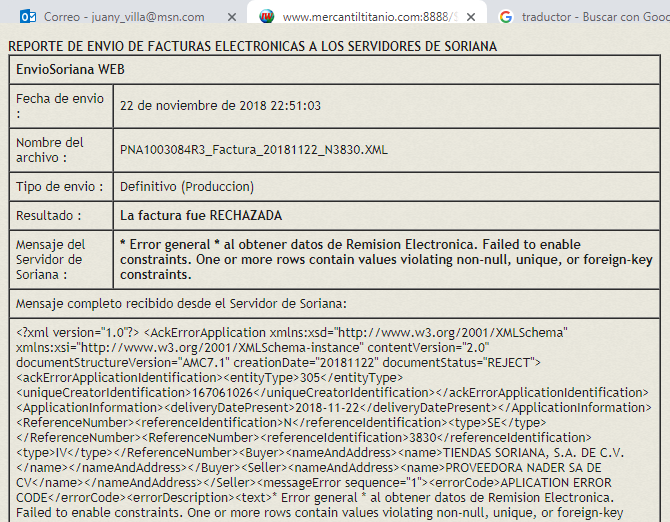Click the entityType 305 line
The image size is (670, 522).
click(209, 378)
